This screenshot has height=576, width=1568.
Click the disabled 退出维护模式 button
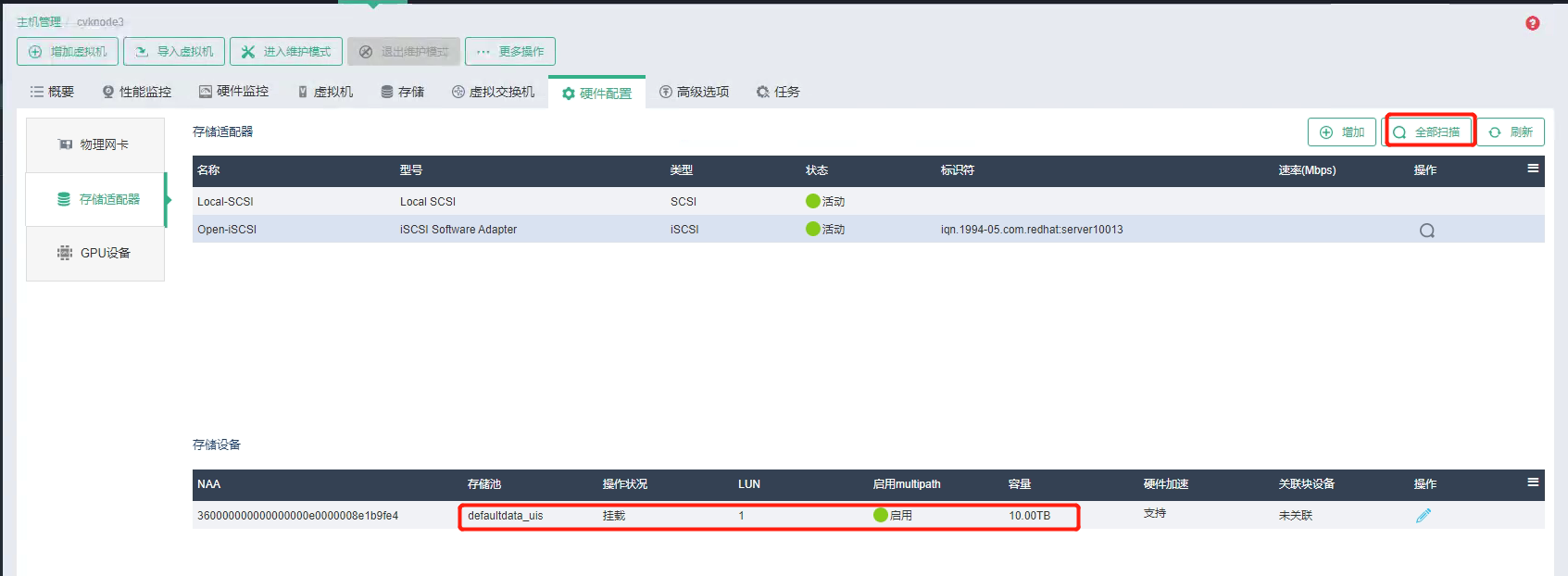[404, 52]
